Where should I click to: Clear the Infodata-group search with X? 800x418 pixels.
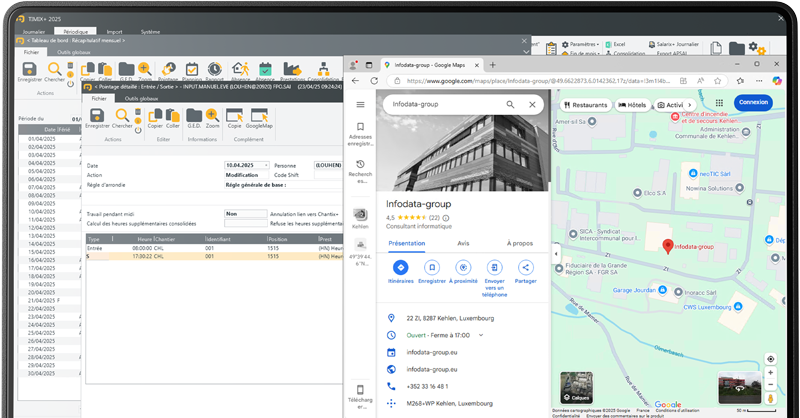[532, 104]
